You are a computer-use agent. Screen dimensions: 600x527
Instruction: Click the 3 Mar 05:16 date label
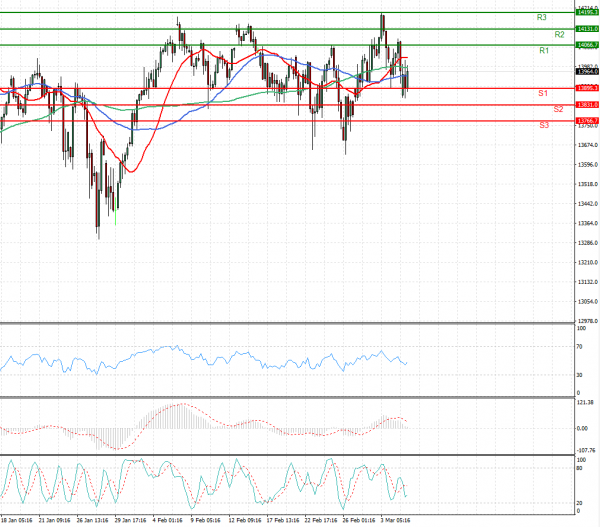pos(395,520)
